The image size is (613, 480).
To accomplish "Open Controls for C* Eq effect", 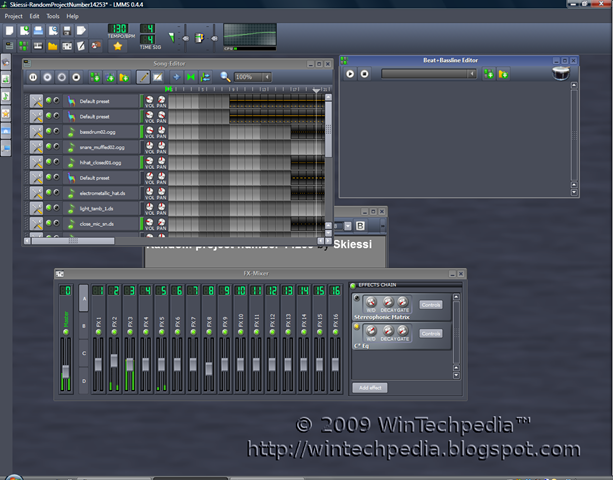I will pos(431,333).
